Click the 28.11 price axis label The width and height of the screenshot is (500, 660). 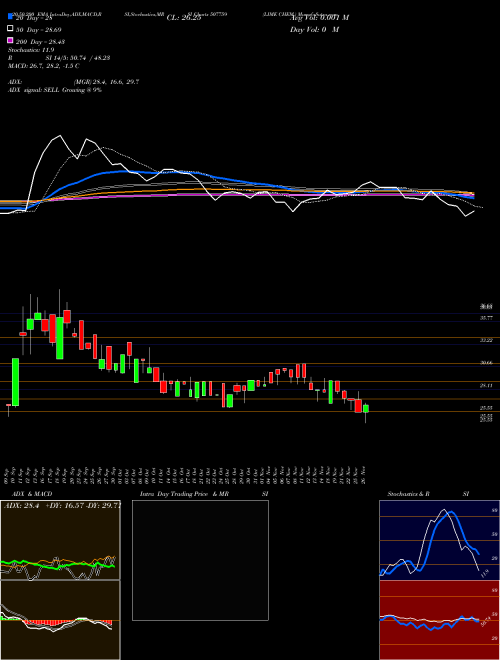pyautogui.click(x=487, y=385)
